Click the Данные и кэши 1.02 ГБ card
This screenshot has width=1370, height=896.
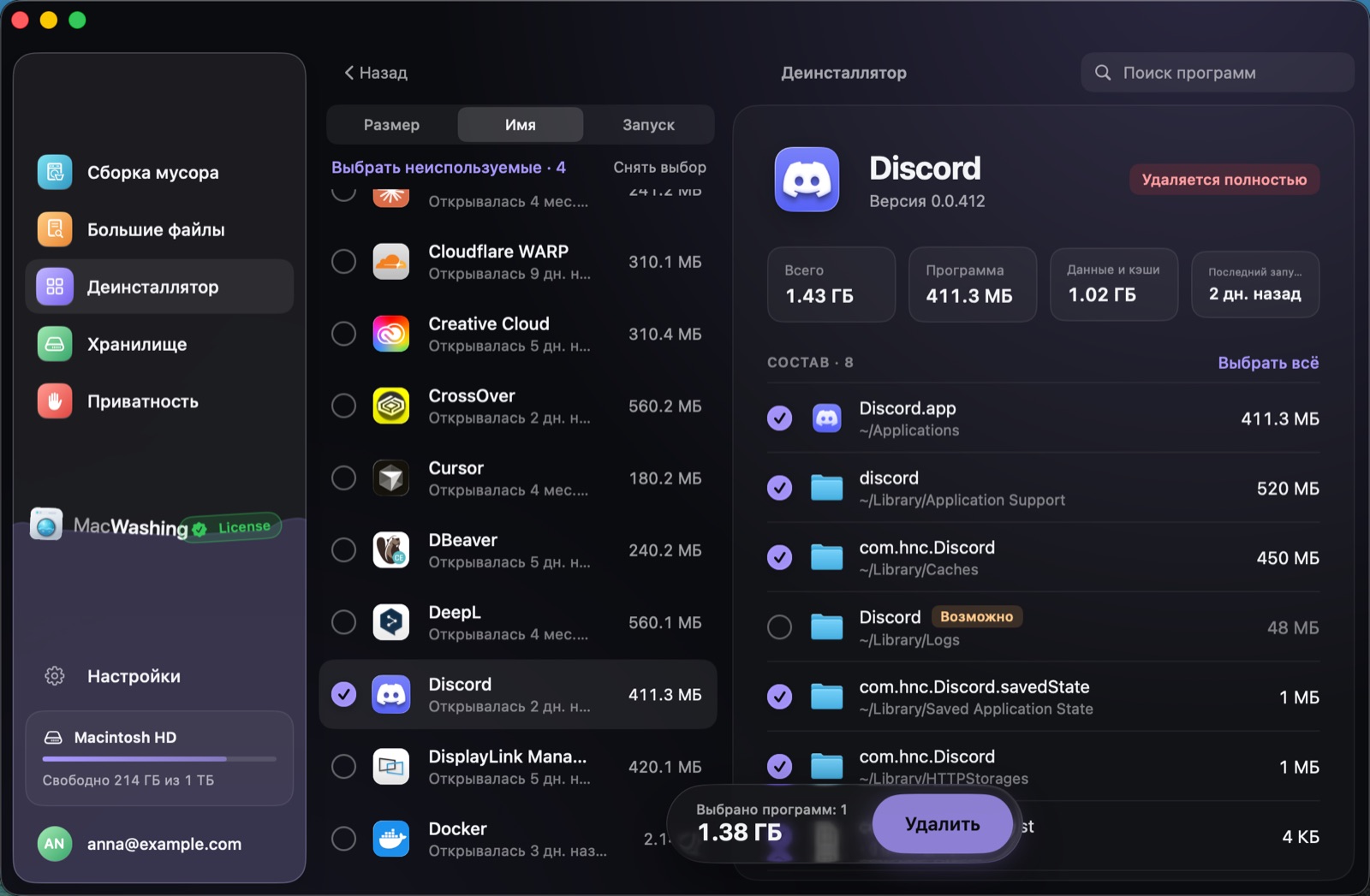point(1114,285)
